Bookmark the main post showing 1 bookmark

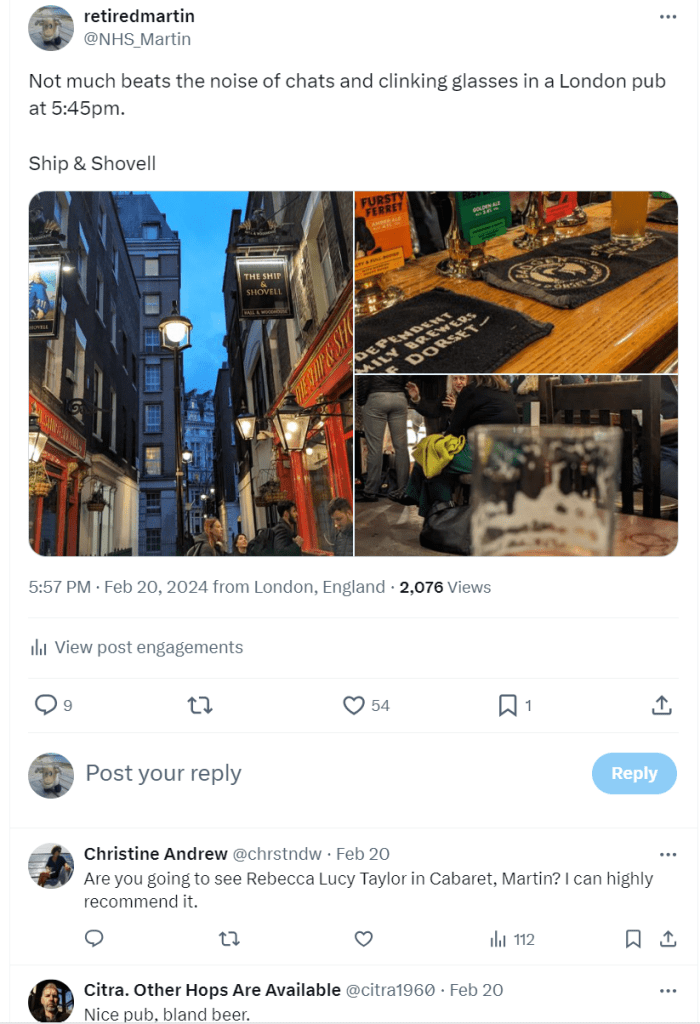pyautogui.click(x=507, y=705)
